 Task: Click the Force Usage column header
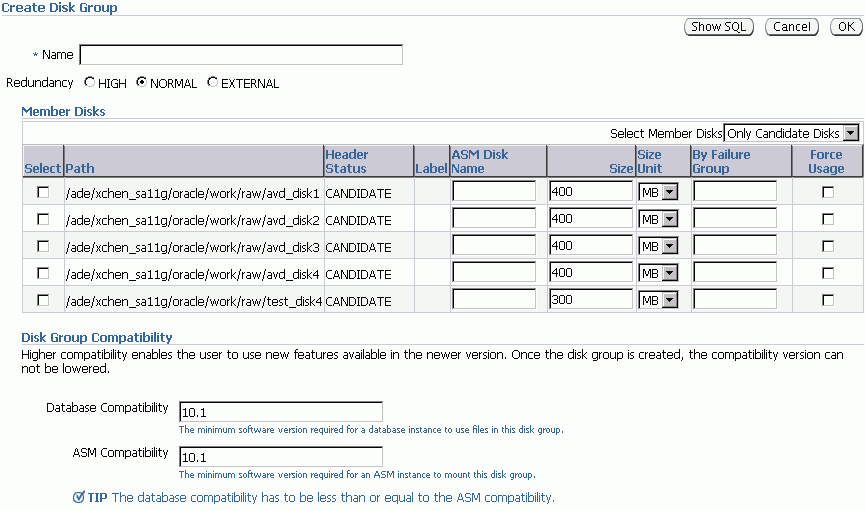[x=826, y=161]
